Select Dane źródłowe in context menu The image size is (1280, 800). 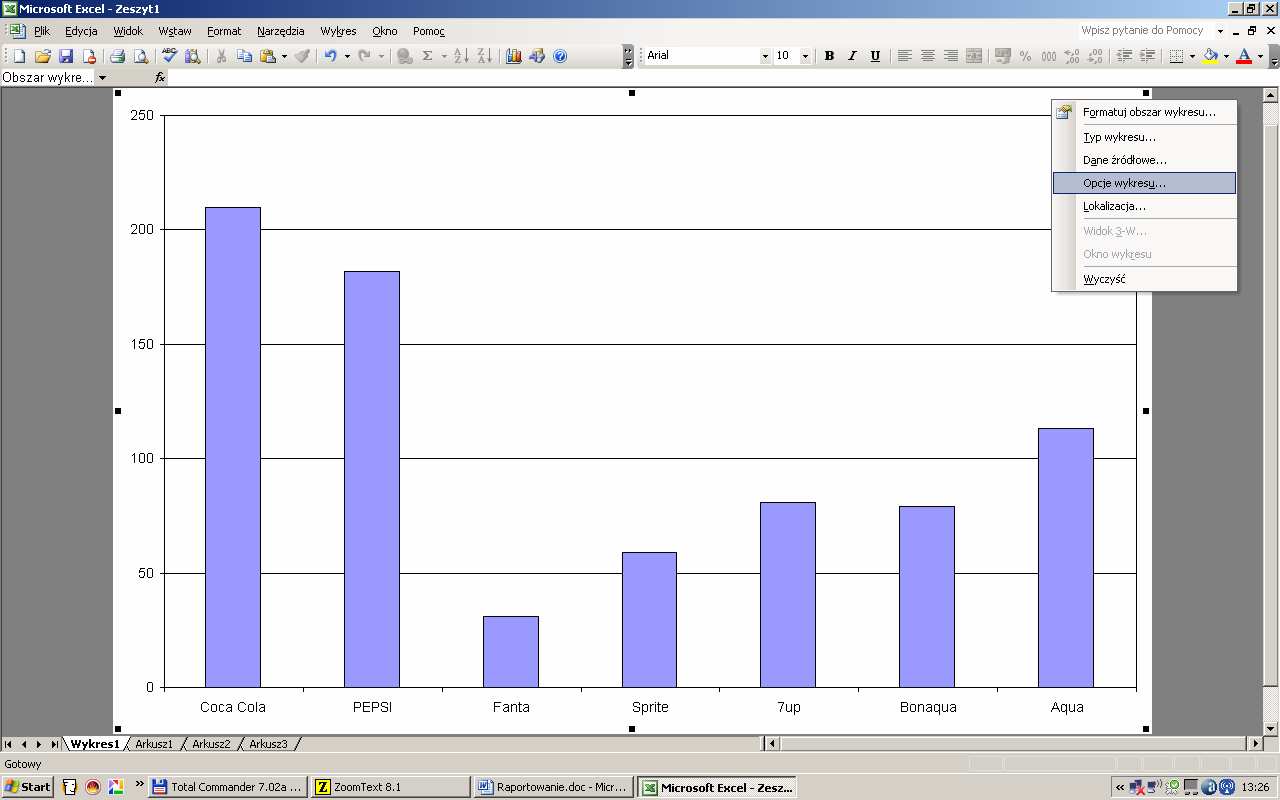pyautogui.click(x=1144, y=160)
